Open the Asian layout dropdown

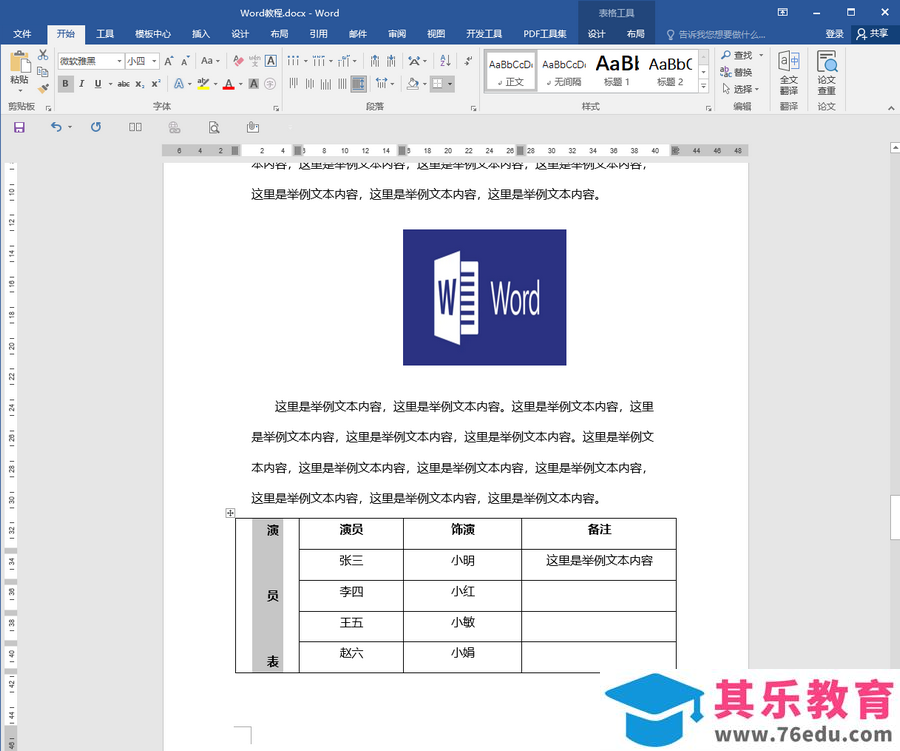(x=417, y=61)
